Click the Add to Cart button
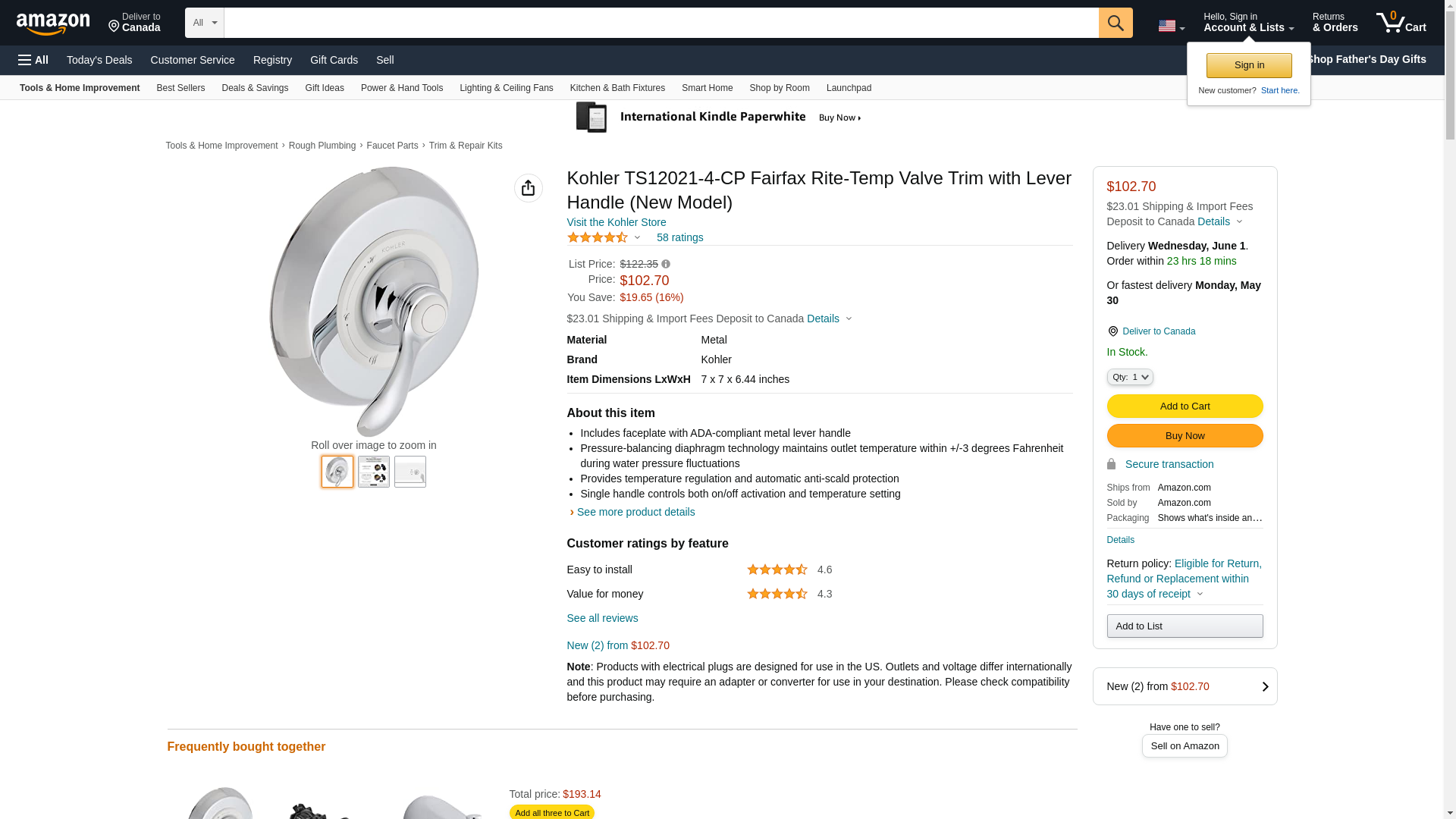Viewport: 1456px width, 819px height. tap(1185, 406)
